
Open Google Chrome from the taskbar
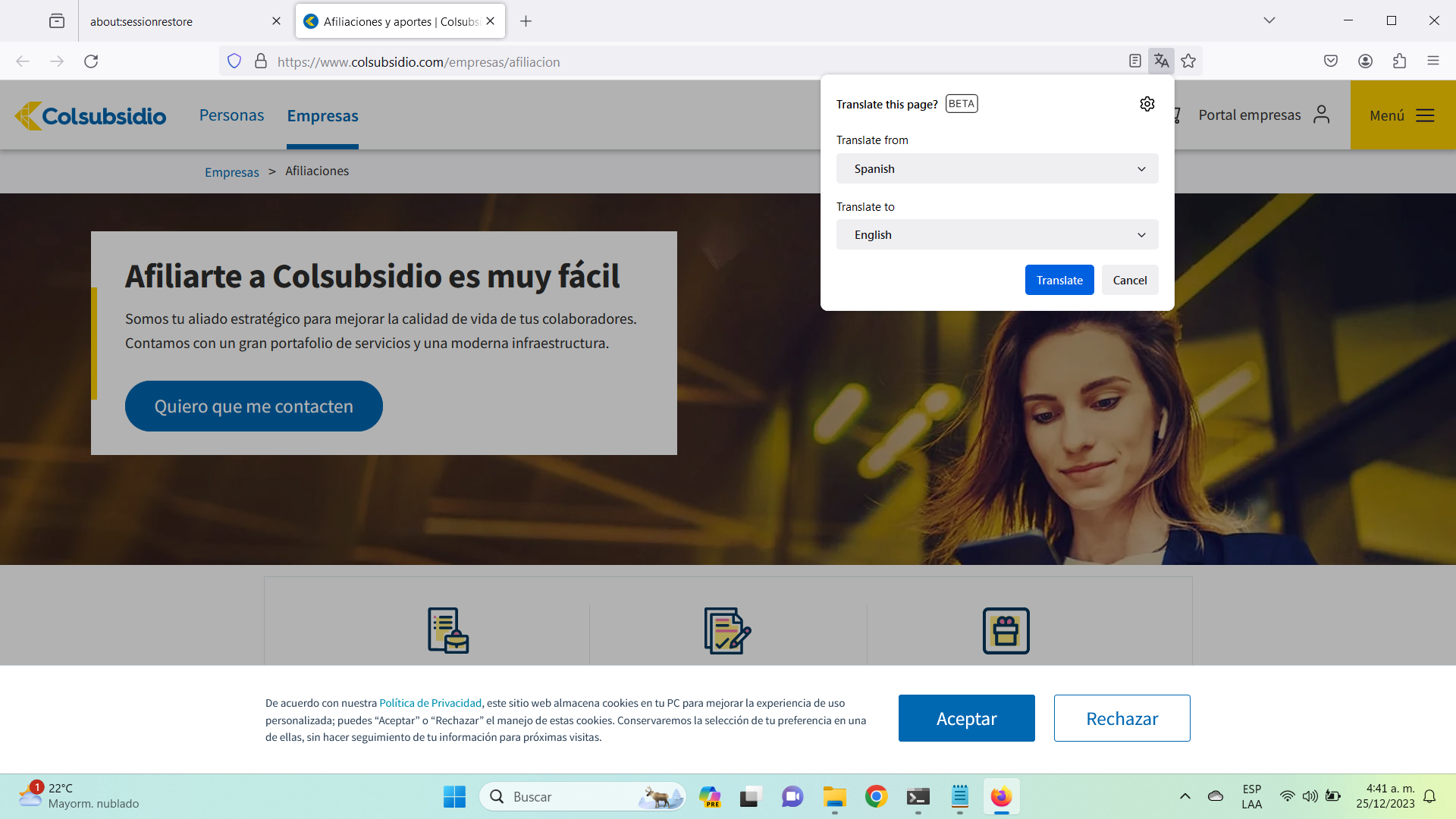pyautogui.click(x=876, y=796)
